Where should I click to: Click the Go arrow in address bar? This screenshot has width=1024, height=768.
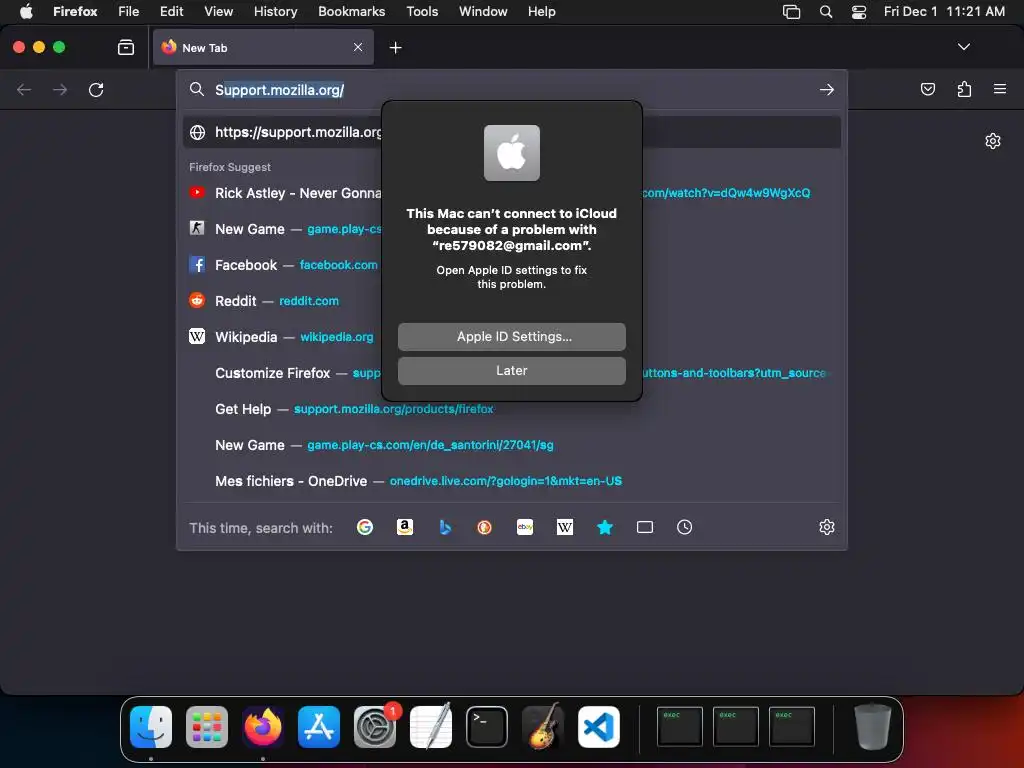827,89
